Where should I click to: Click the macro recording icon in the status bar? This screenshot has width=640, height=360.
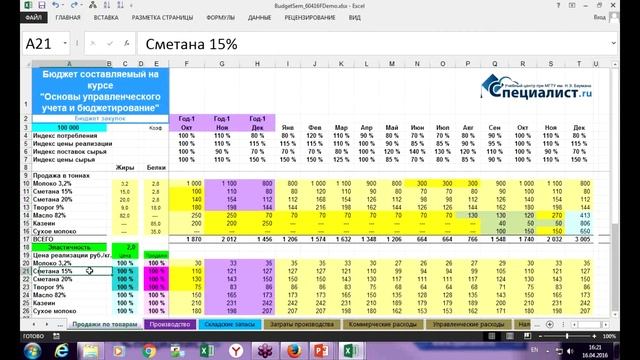56,336
